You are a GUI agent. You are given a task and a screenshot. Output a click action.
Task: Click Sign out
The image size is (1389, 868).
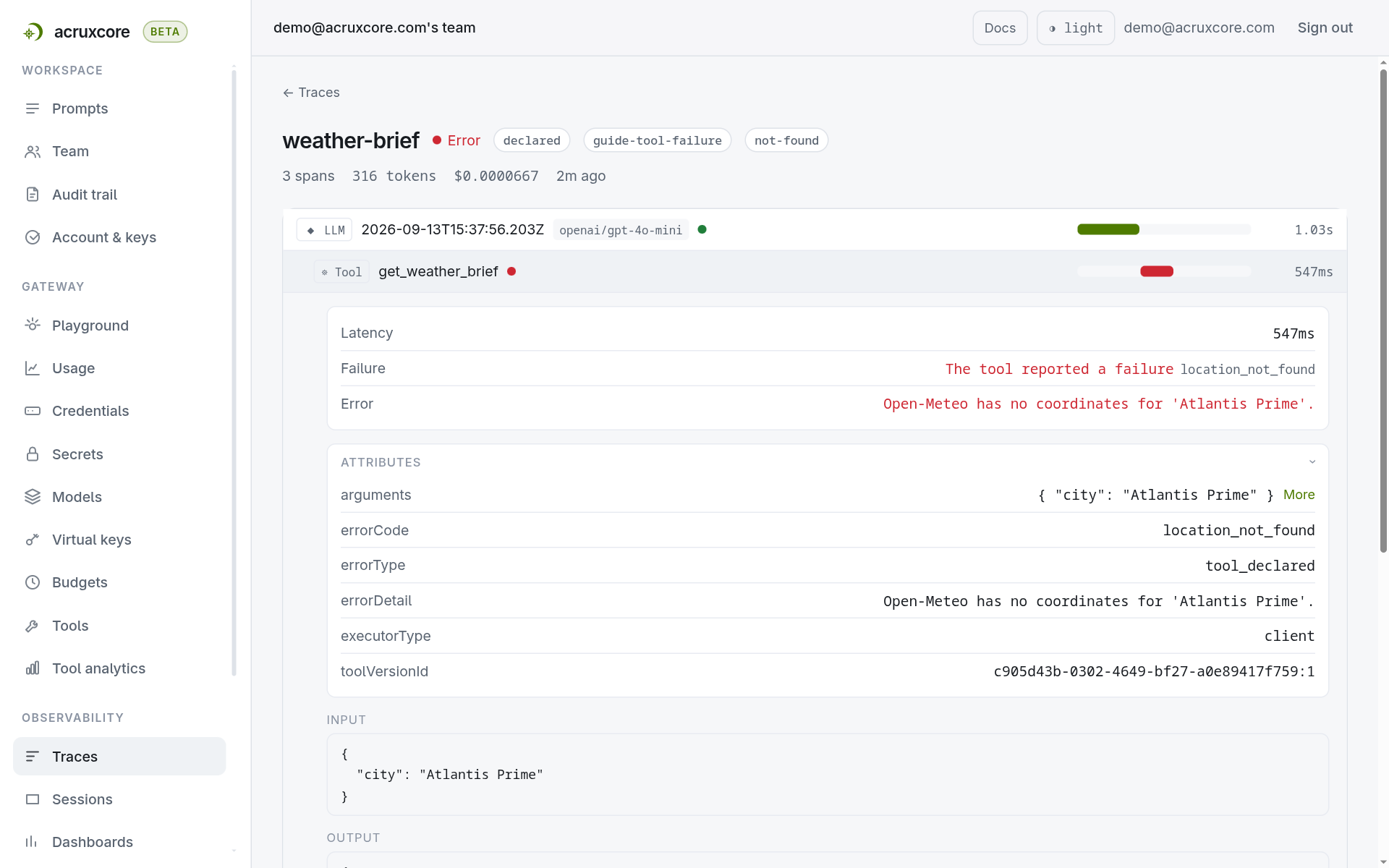pos(1325,27)
